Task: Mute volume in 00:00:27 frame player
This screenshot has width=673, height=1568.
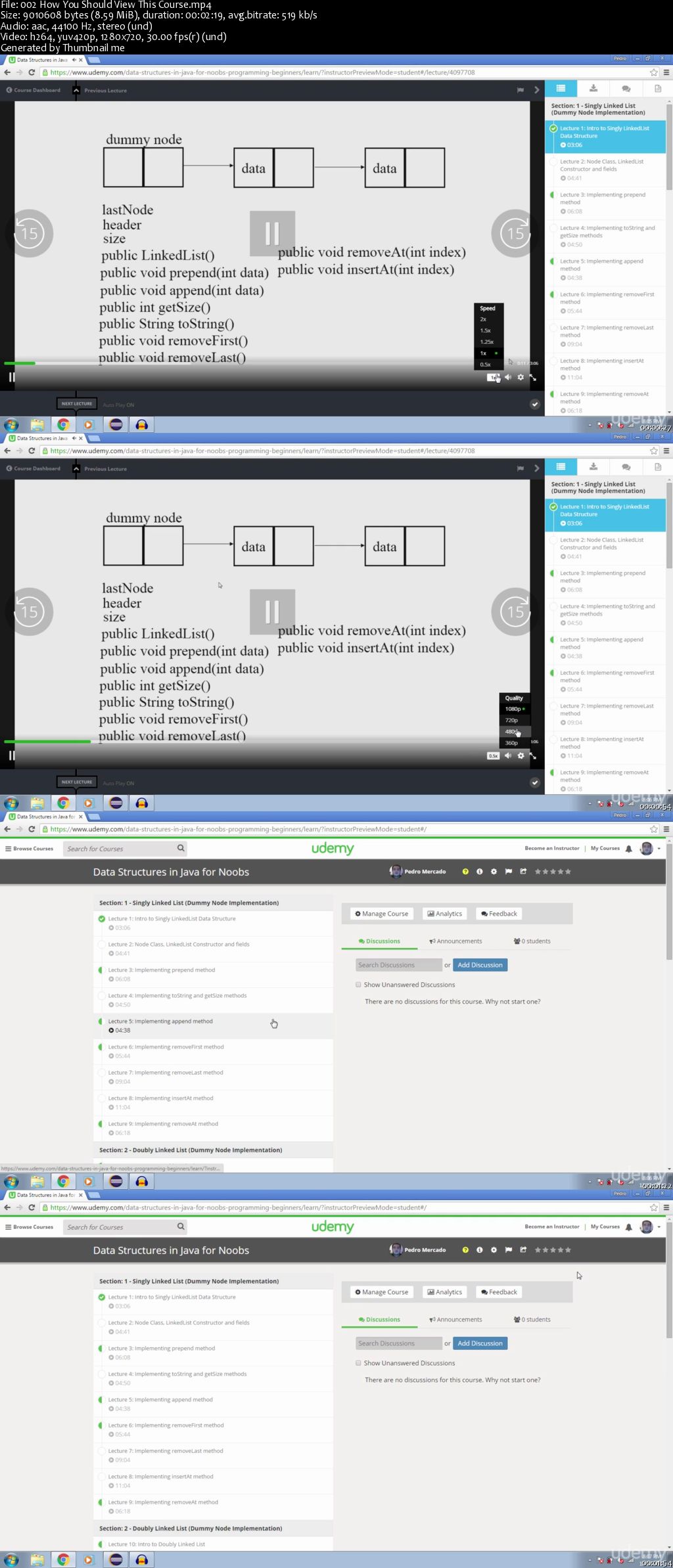Action: (x=508, y=377)
